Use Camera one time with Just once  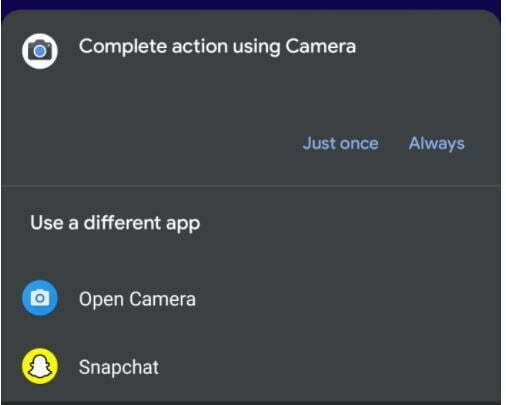(x=340, y=144)
